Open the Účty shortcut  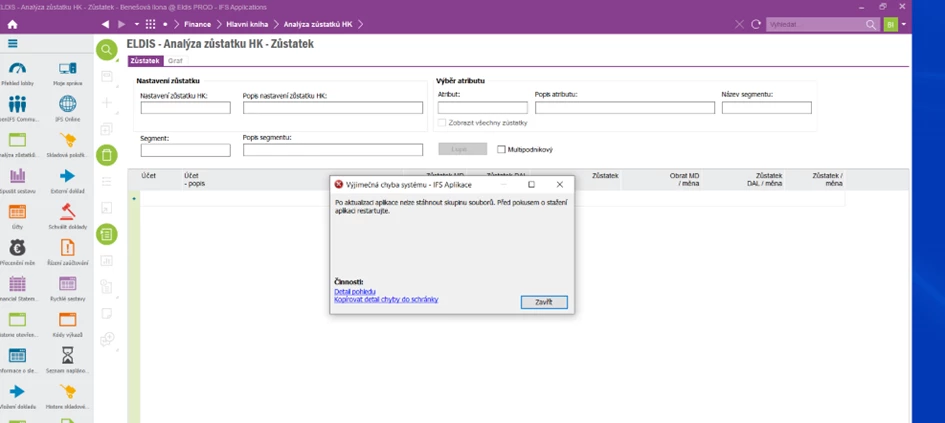[17, 216]
